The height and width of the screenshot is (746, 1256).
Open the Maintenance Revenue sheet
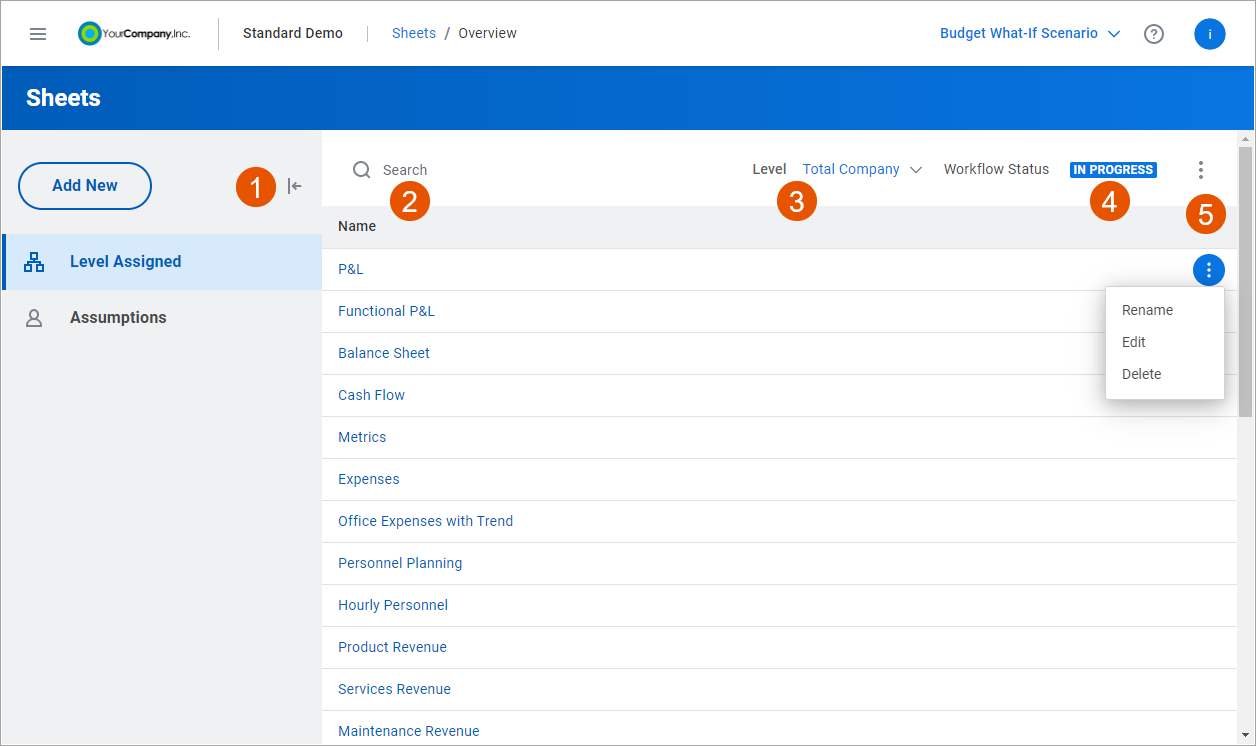[409, 732]
